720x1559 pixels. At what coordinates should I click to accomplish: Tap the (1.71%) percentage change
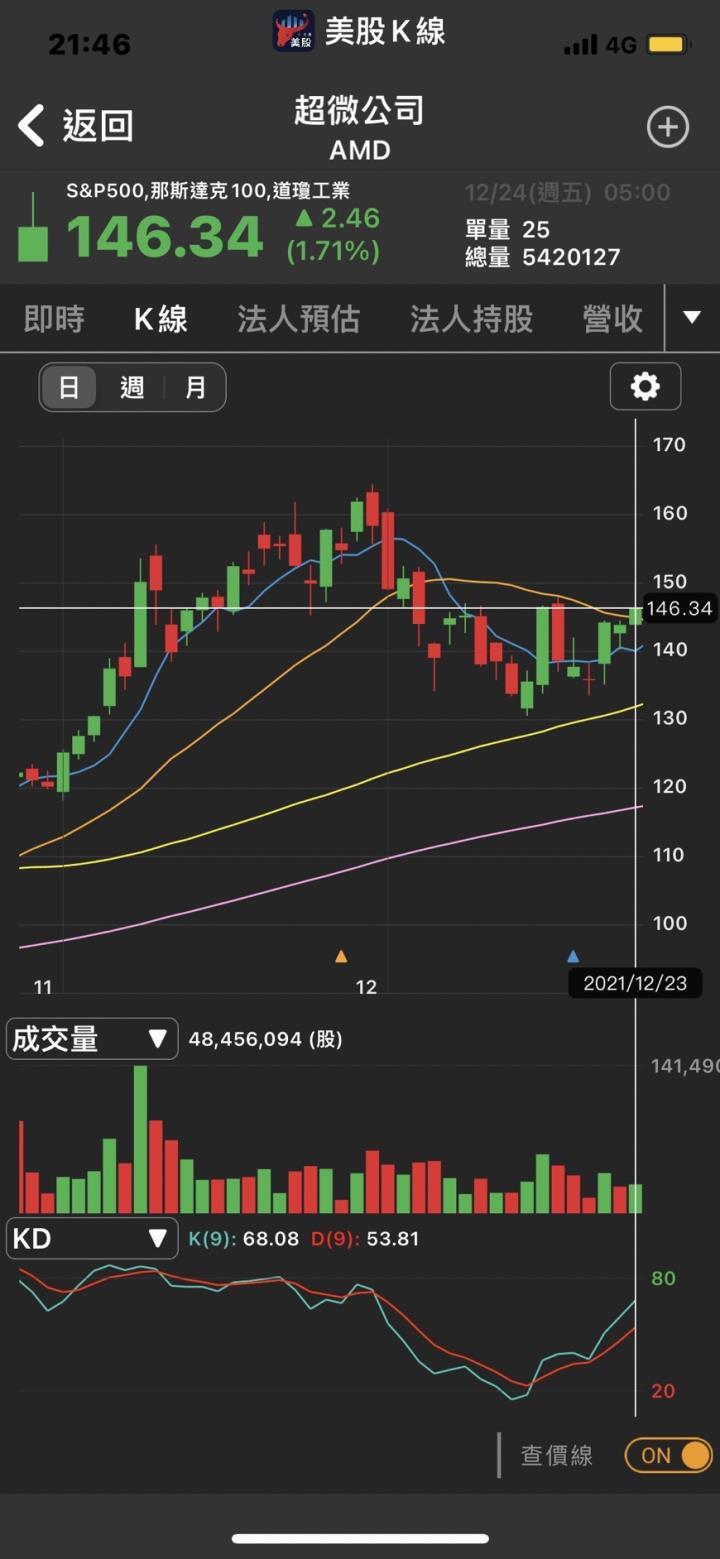pos(333,250)
